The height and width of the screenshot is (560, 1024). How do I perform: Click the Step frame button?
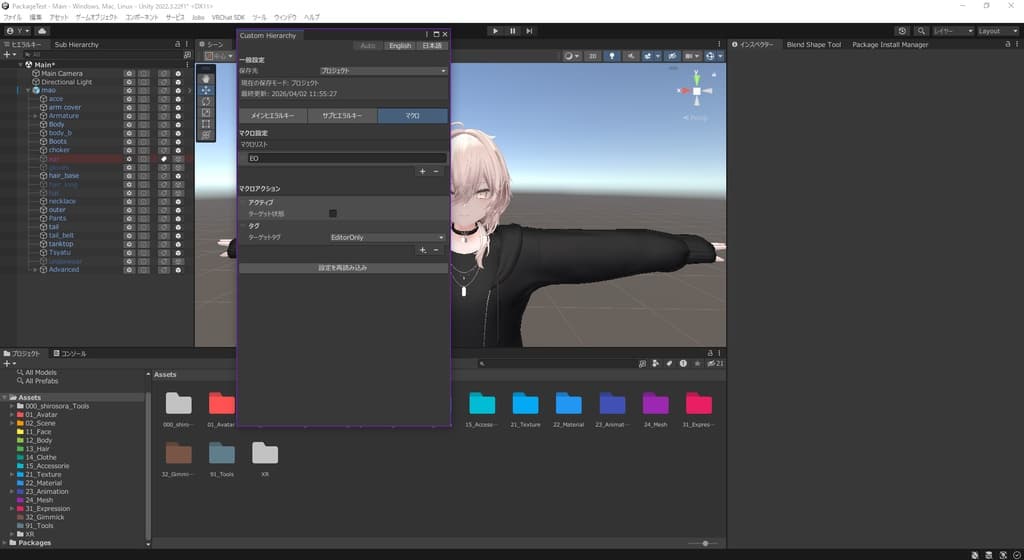529,31
